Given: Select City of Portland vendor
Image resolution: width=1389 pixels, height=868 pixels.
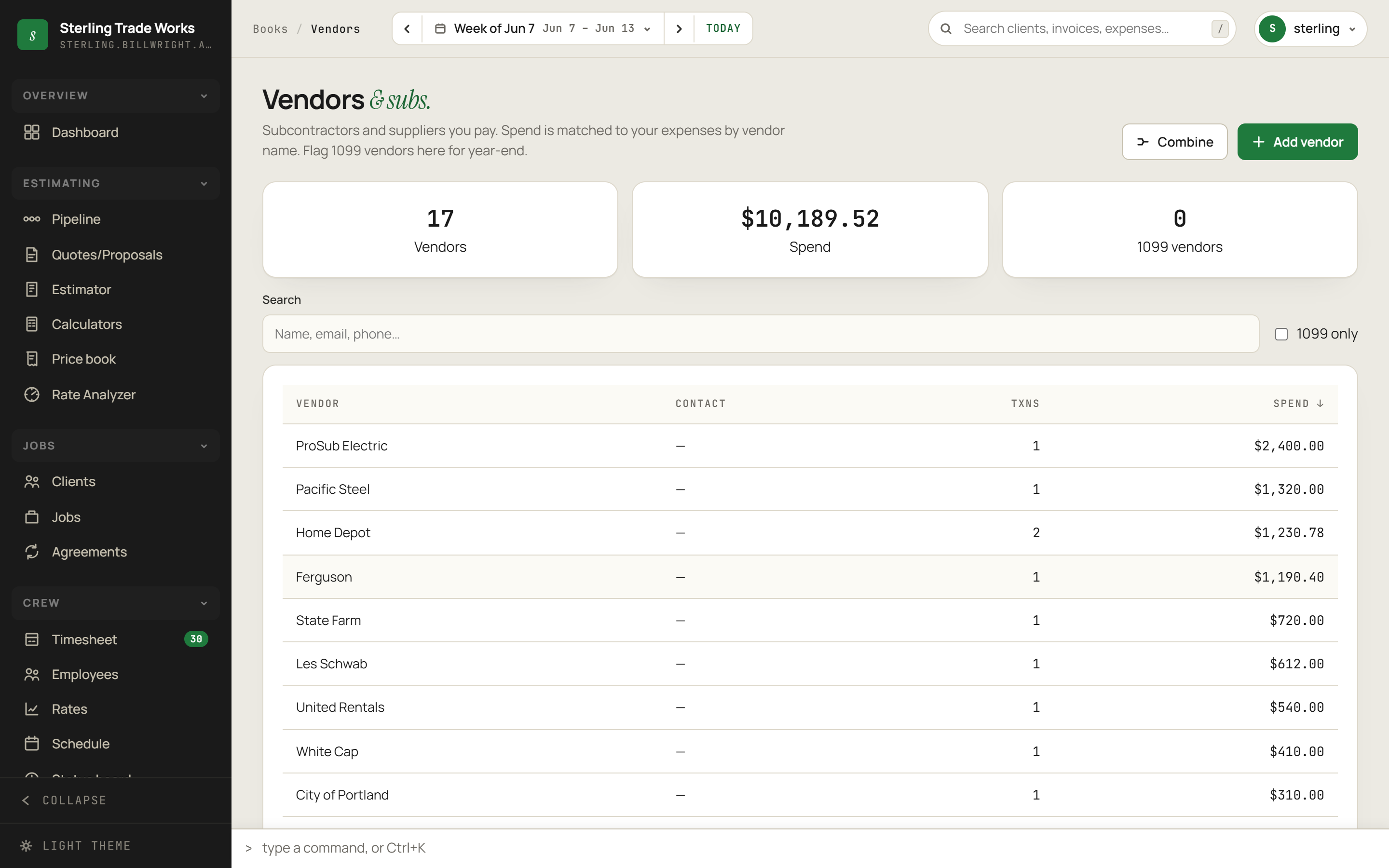Looking at the screenshot, I should click(809, 795).
